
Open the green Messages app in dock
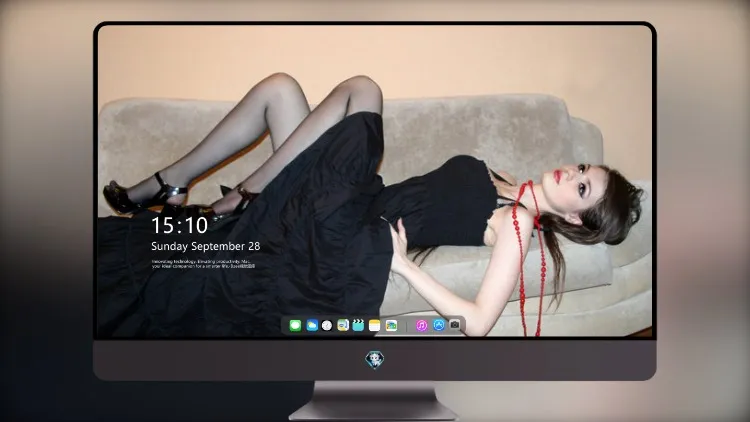point(295,326)
